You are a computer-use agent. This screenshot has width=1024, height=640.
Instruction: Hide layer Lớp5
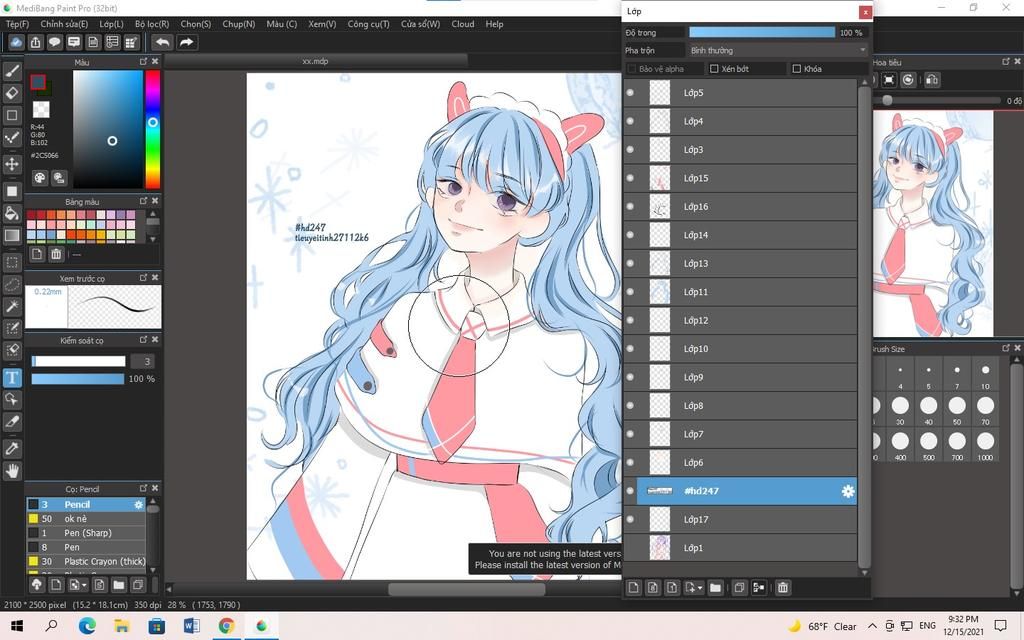[630, 93]
